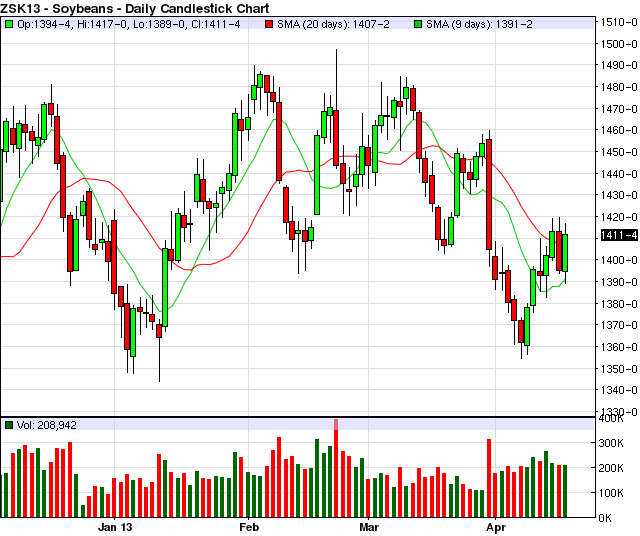
Task: Click the 1380-0 price axis label
Action: [x=619, y=304]
